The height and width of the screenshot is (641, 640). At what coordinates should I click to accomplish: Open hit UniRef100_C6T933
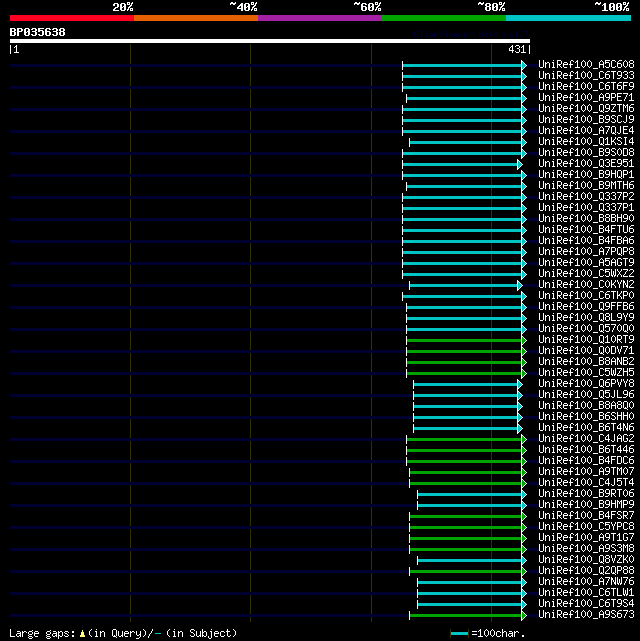point(586,76)
